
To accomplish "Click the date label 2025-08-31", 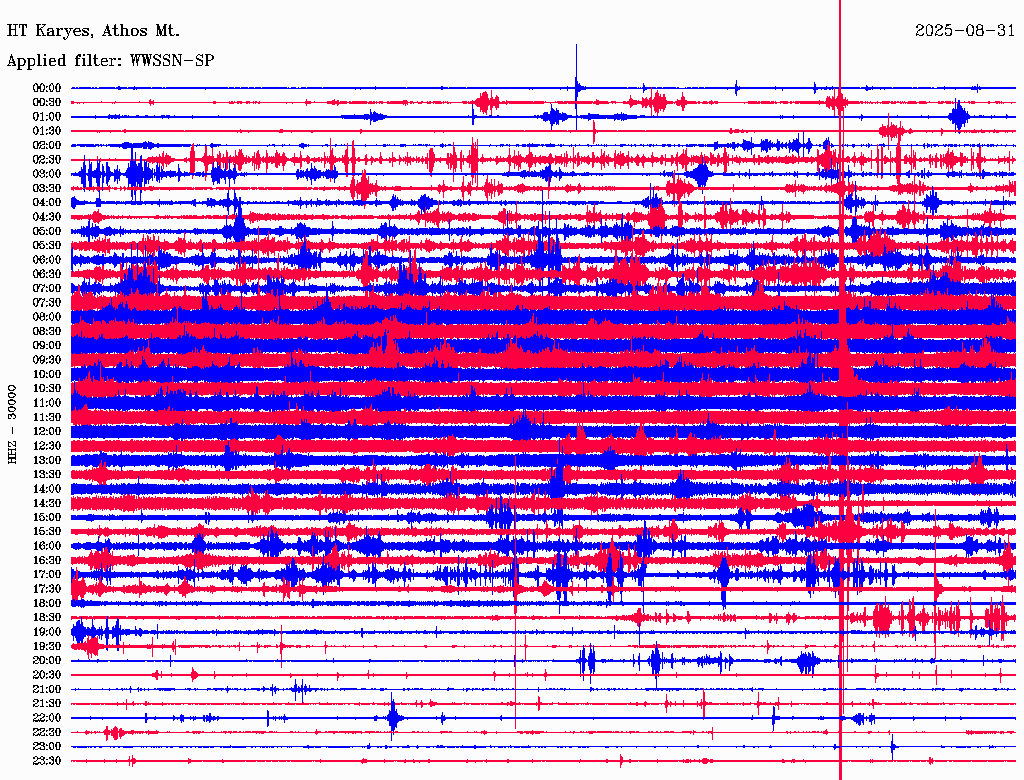I will click(965, 31).
